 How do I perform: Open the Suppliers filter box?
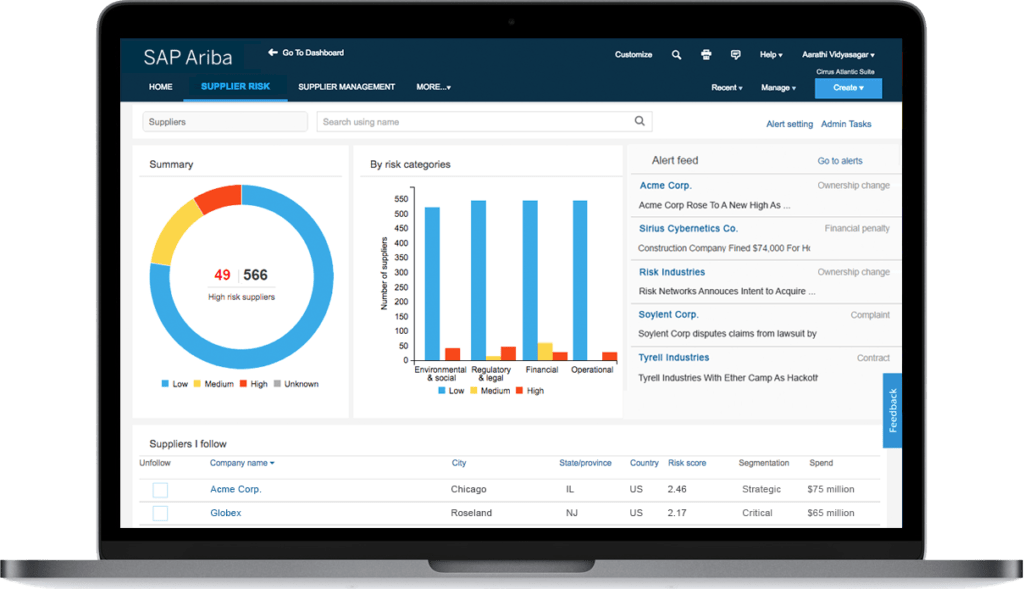[x=225, y=121]
